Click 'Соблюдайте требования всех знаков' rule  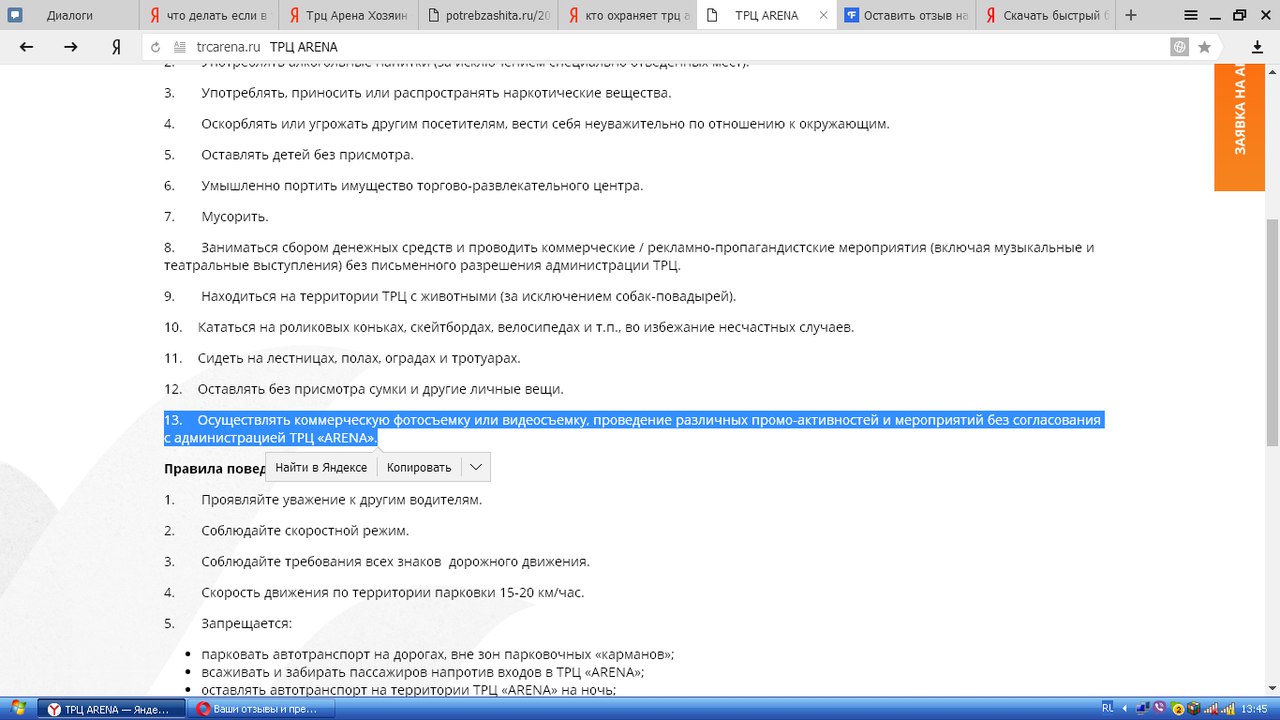click(x=395, y=561)
